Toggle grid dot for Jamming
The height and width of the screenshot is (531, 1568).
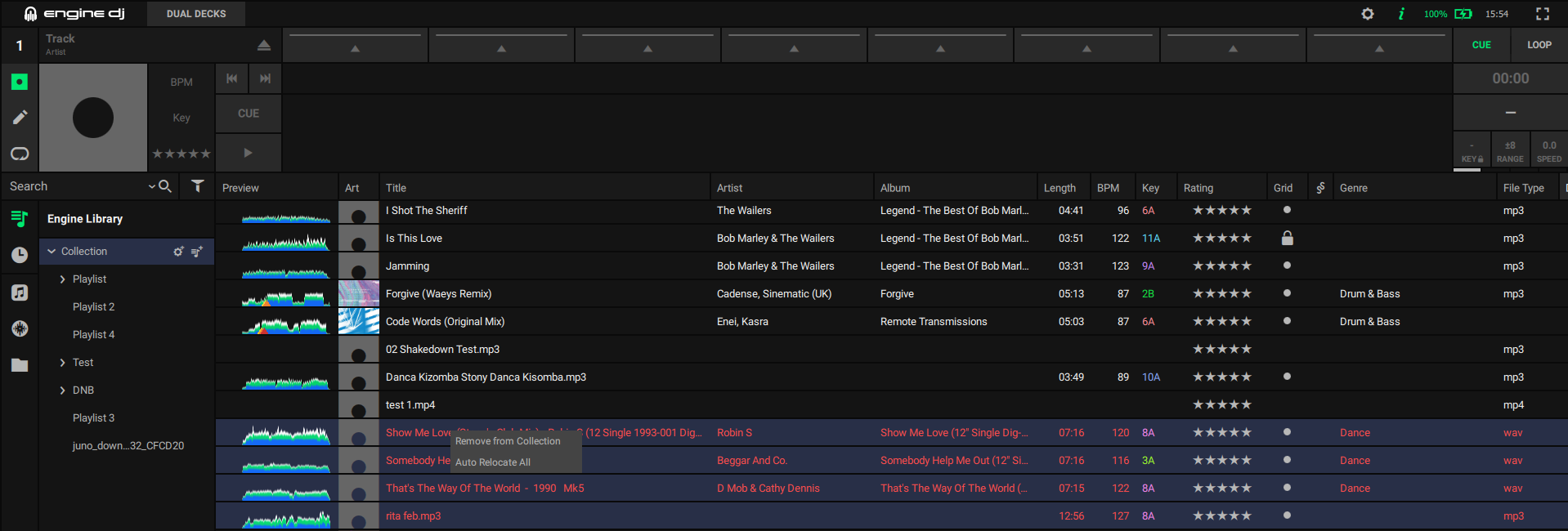(x=1287, y=265)
